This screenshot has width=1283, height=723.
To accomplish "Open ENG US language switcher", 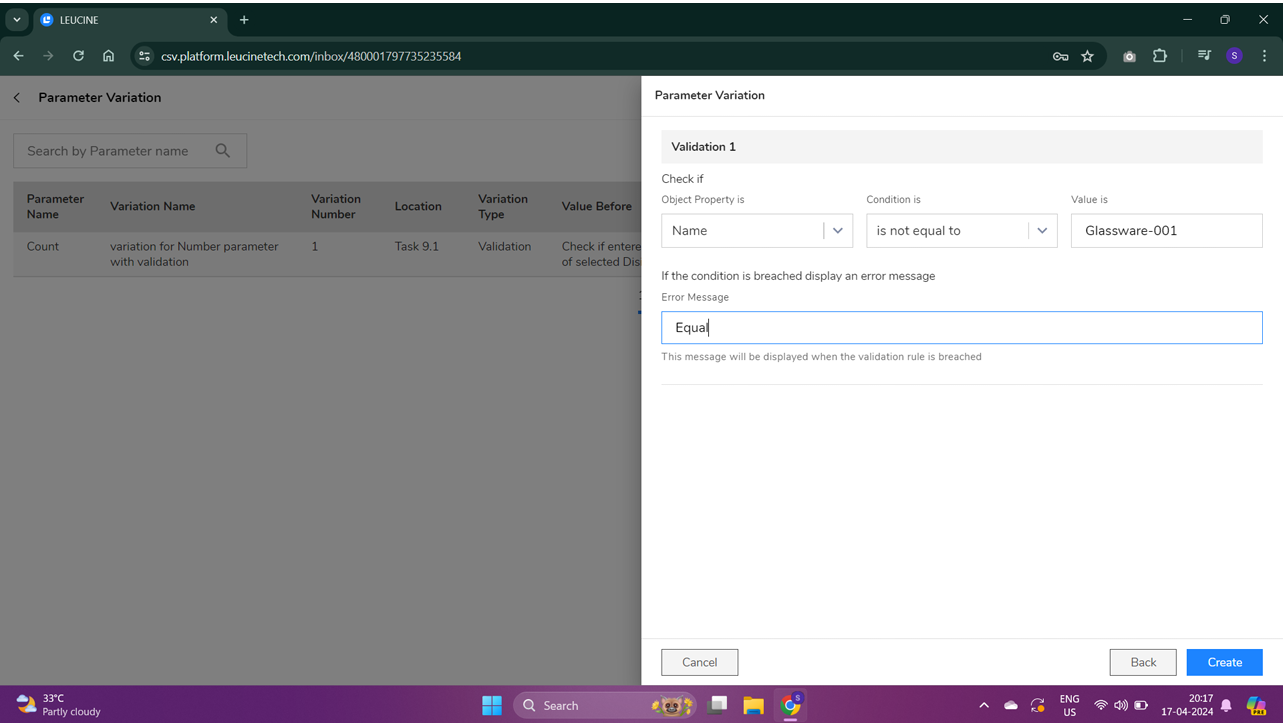I will [1070, 705].
